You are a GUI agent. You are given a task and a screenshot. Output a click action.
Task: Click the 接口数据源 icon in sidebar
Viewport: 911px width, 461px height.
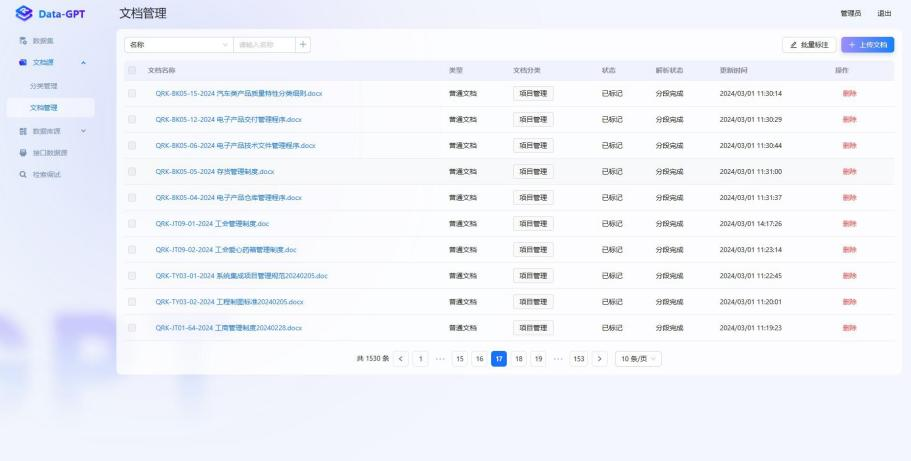point(23,153)
